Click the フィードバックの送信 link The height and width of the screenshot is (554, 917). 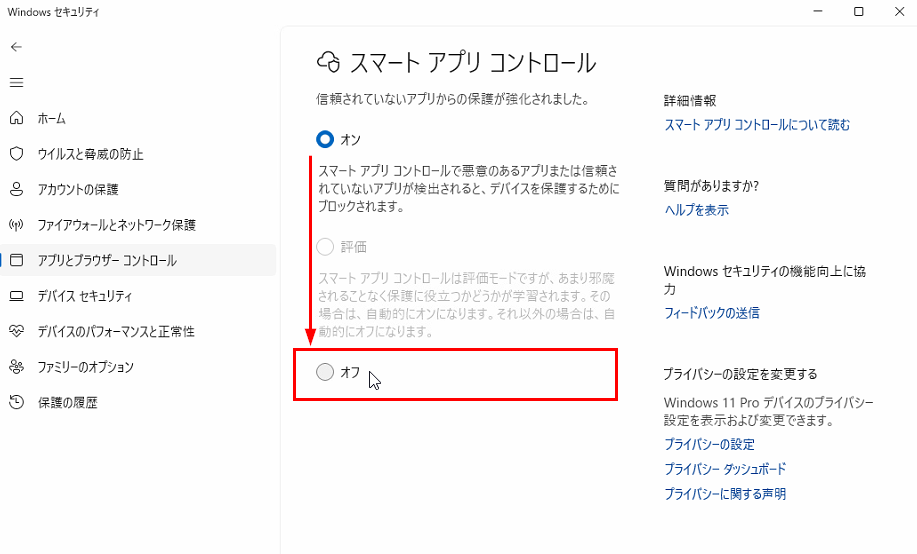tap(711, 313)
